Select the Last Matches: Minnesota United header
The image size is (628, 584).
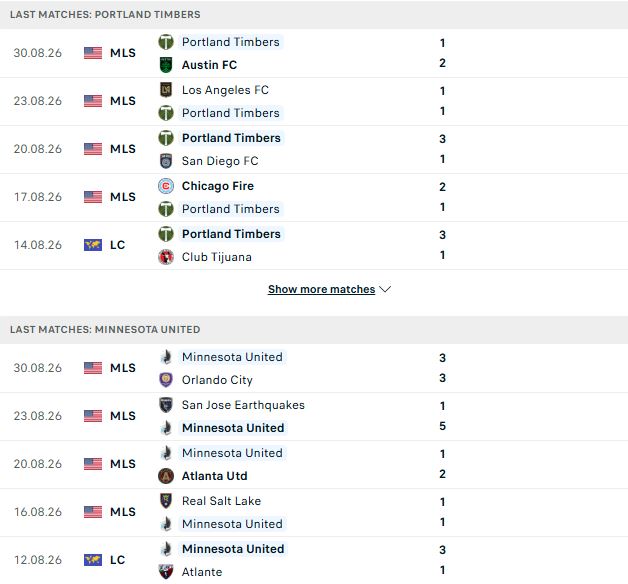105,330
